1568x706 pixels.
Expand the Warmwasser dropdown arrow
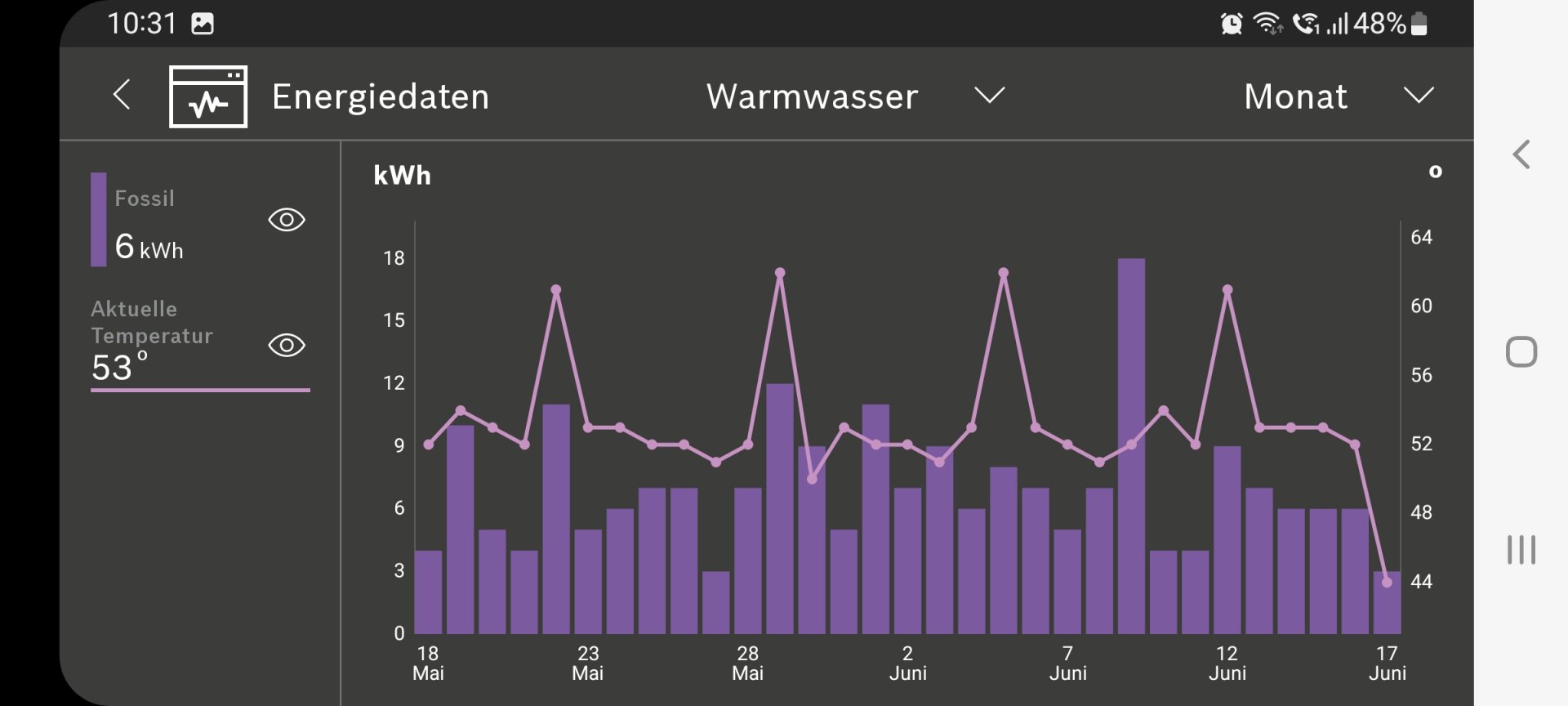[989, 96]
